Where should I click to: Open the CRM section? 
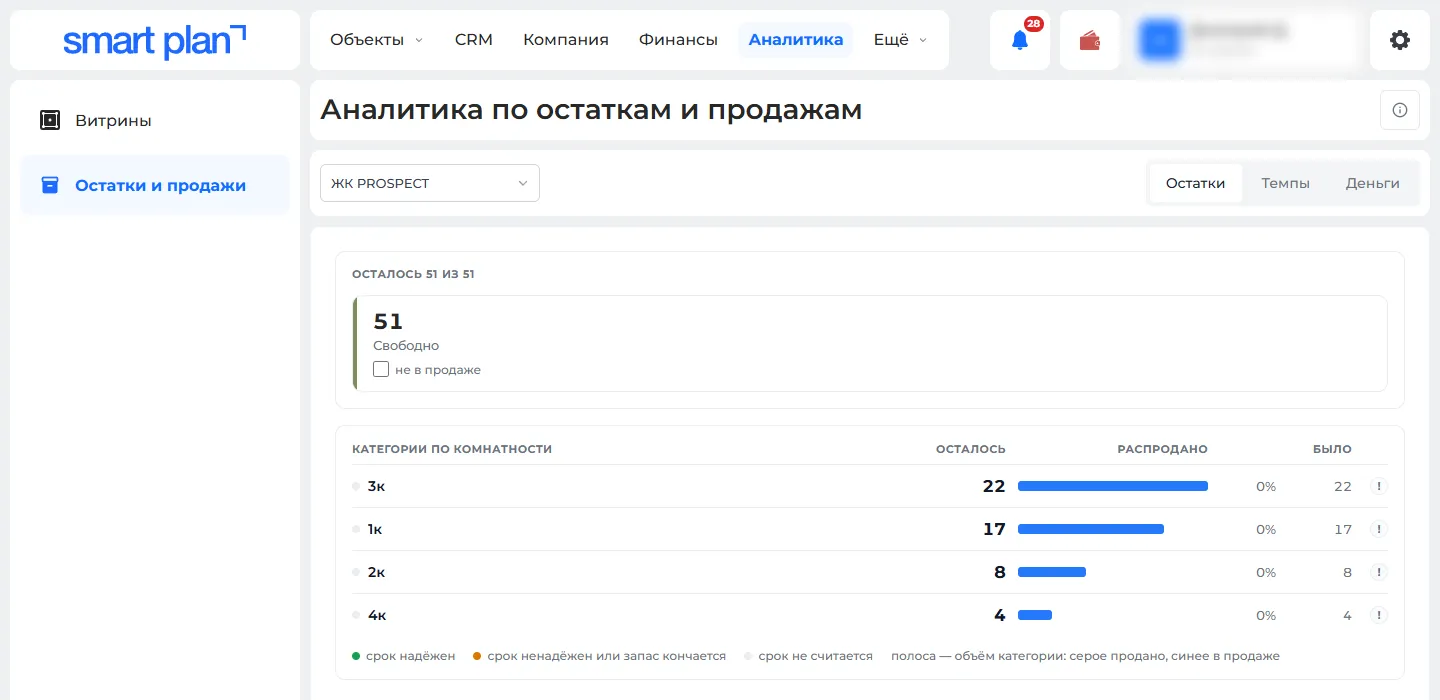click(x=474, y=40)
